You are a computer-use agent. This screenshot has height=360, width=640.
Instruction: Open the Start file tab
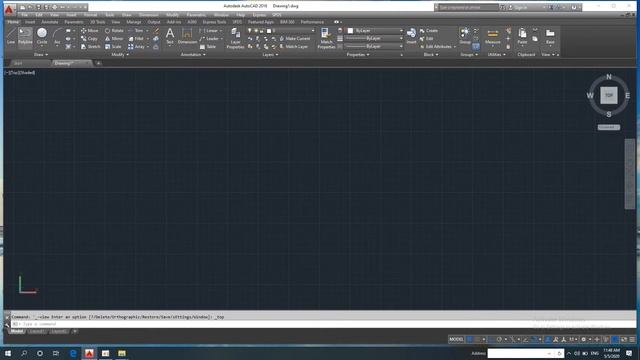[18, 63]
